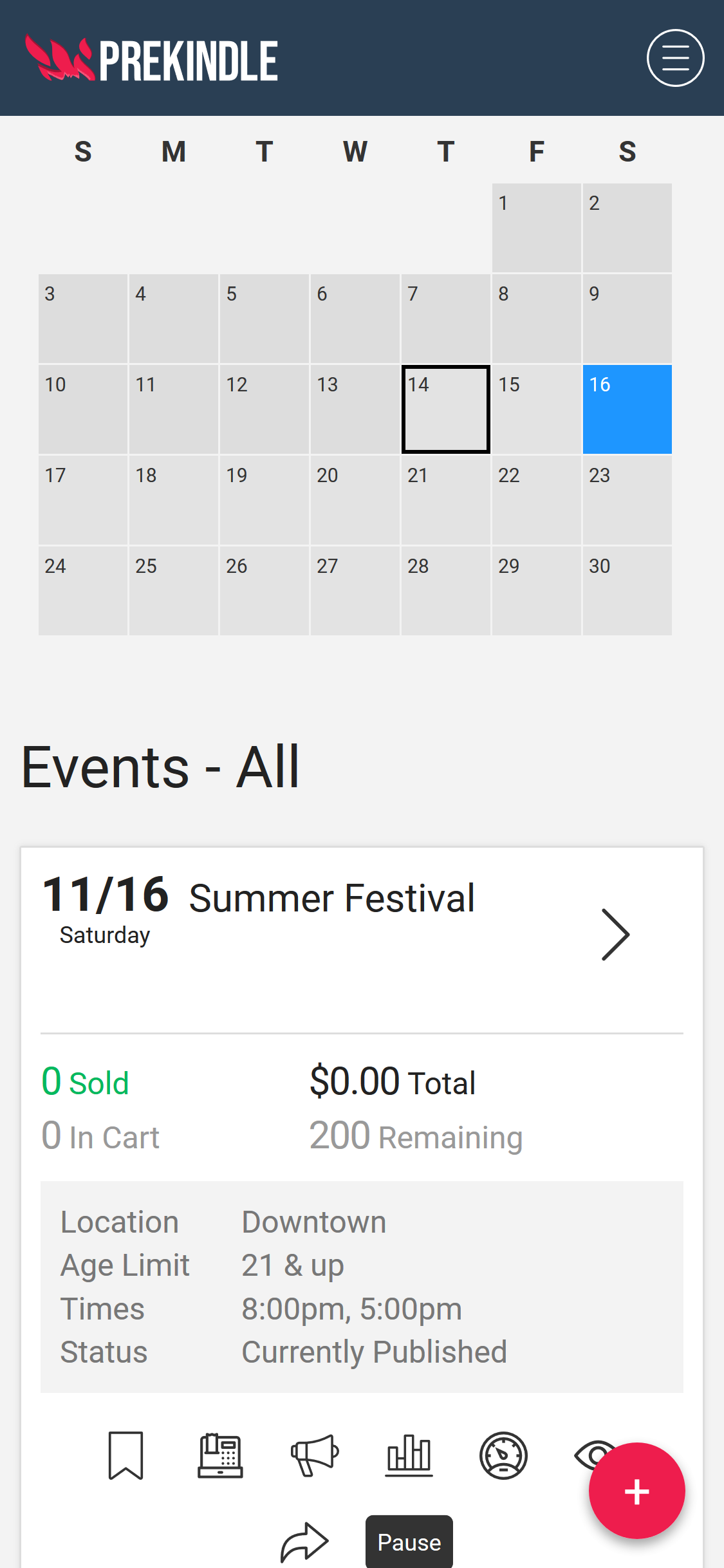Click calendar date 27

click(x=355, y=591)
